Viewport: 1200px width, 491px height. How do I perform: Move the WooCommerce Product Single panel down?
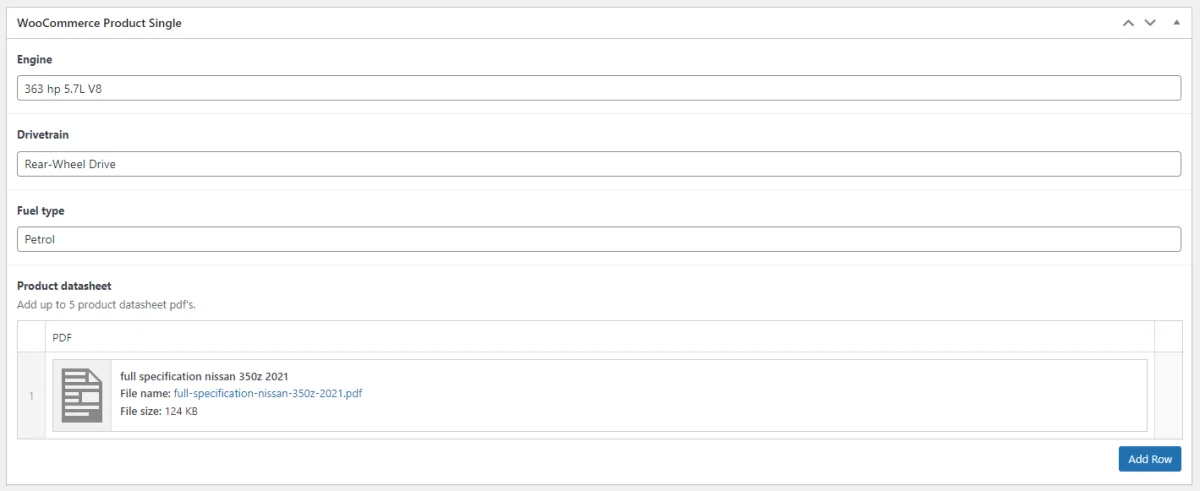tap(1150, 23)
